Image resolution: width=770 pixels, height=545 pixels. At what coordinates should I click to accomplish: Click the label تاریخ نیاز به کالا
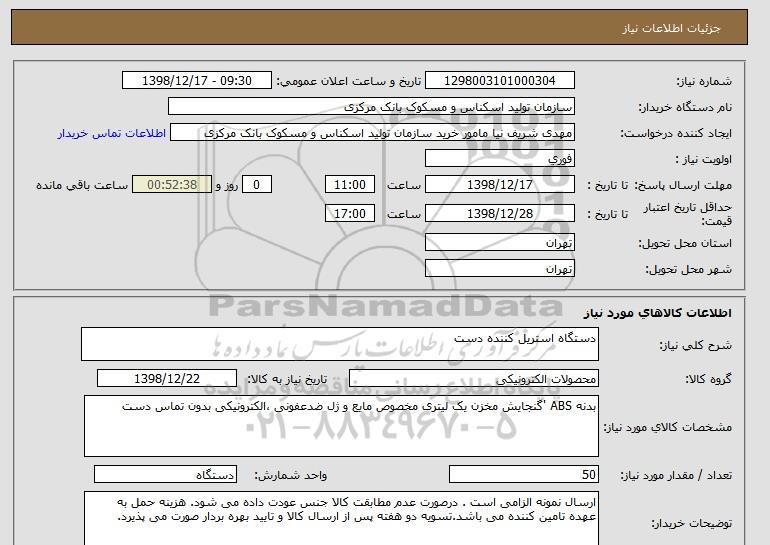click(287, 379)
